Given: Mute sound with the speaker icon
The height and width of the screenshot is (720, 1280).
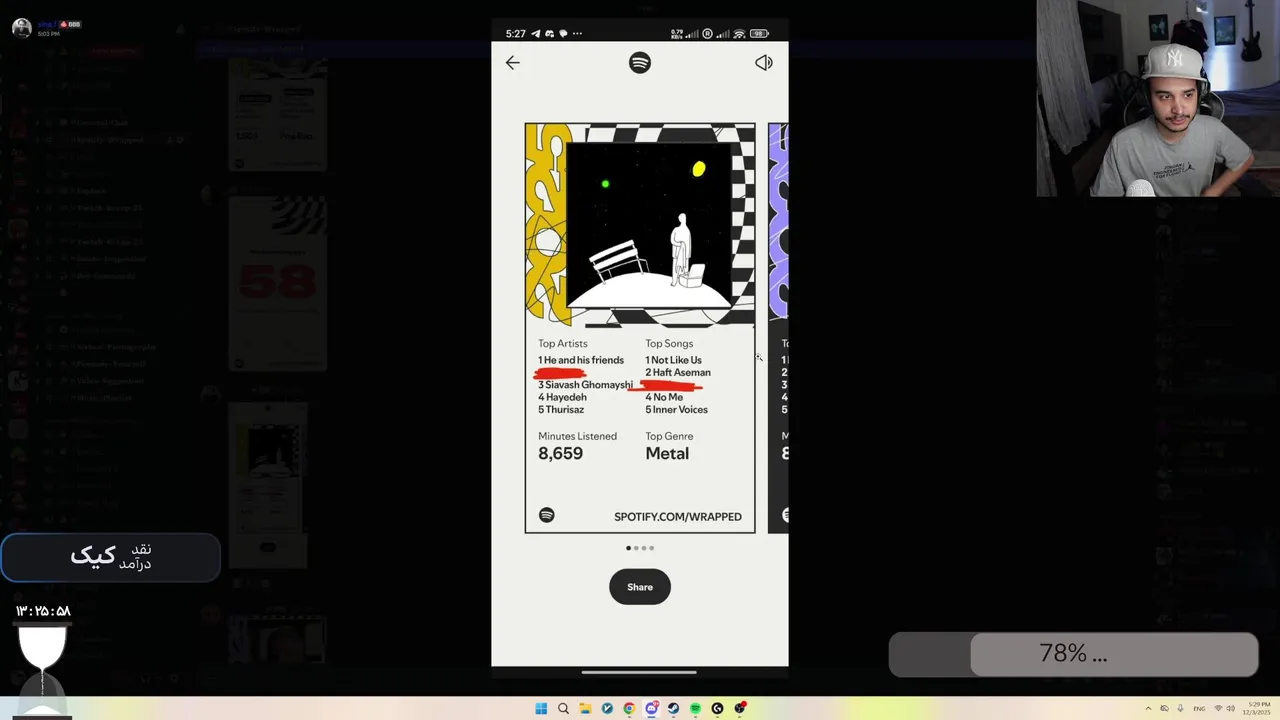Looking at the screenshot, I should (764, 63).
